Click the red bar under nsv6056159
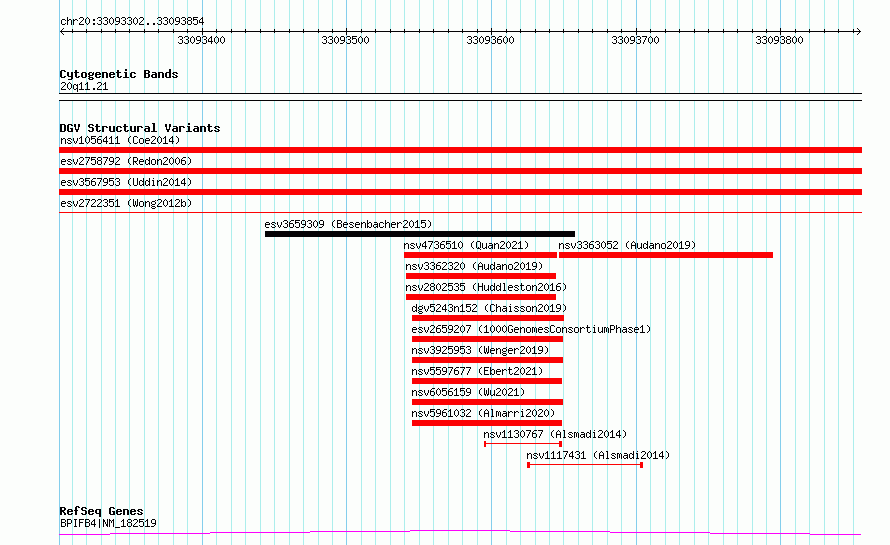Viewport: 890px width, 545px height. coord(488,402)
